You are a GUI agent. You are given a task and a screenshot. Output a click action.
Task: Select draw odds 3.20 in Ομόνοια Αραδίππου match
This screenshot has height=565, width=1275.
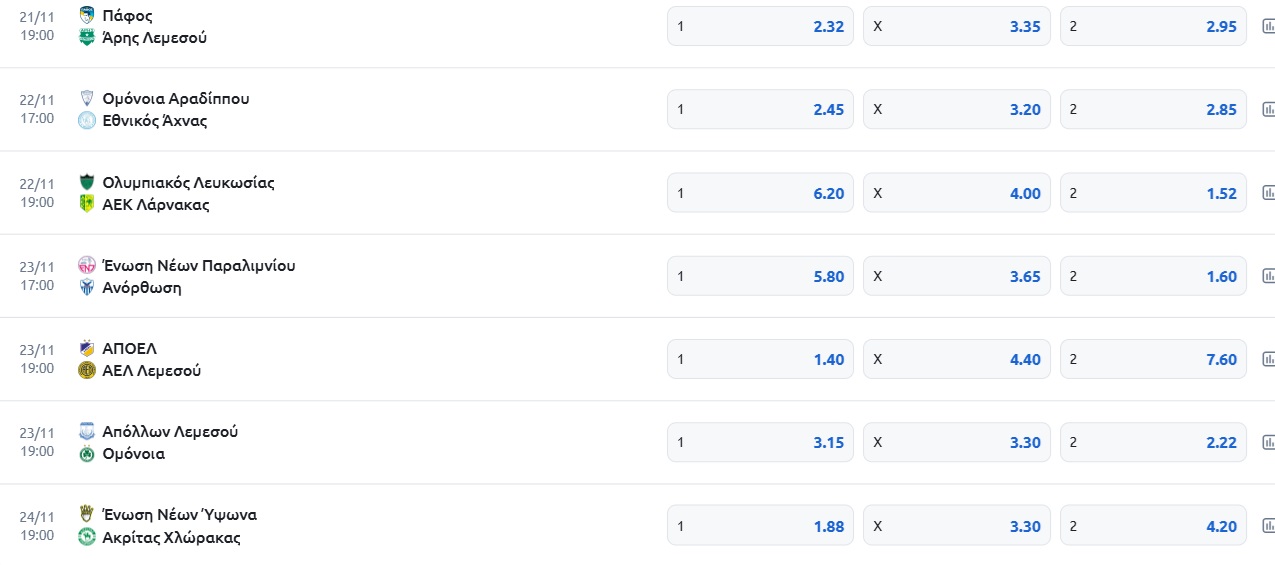(957, 110)
